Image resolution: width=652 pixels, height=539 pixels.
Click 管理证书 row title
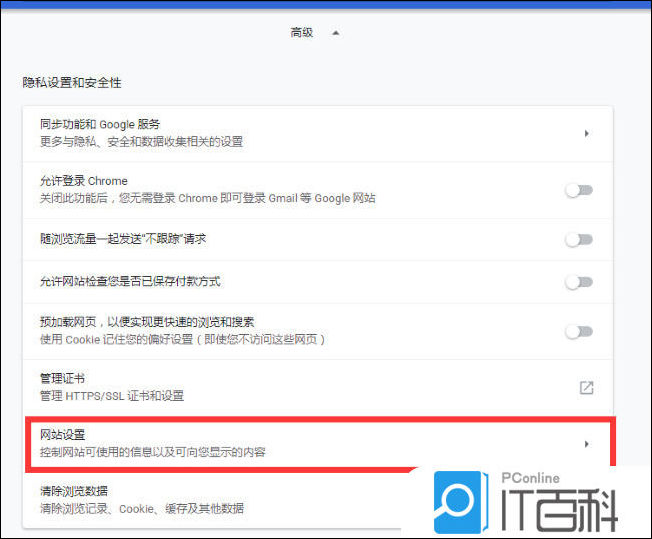62,378
